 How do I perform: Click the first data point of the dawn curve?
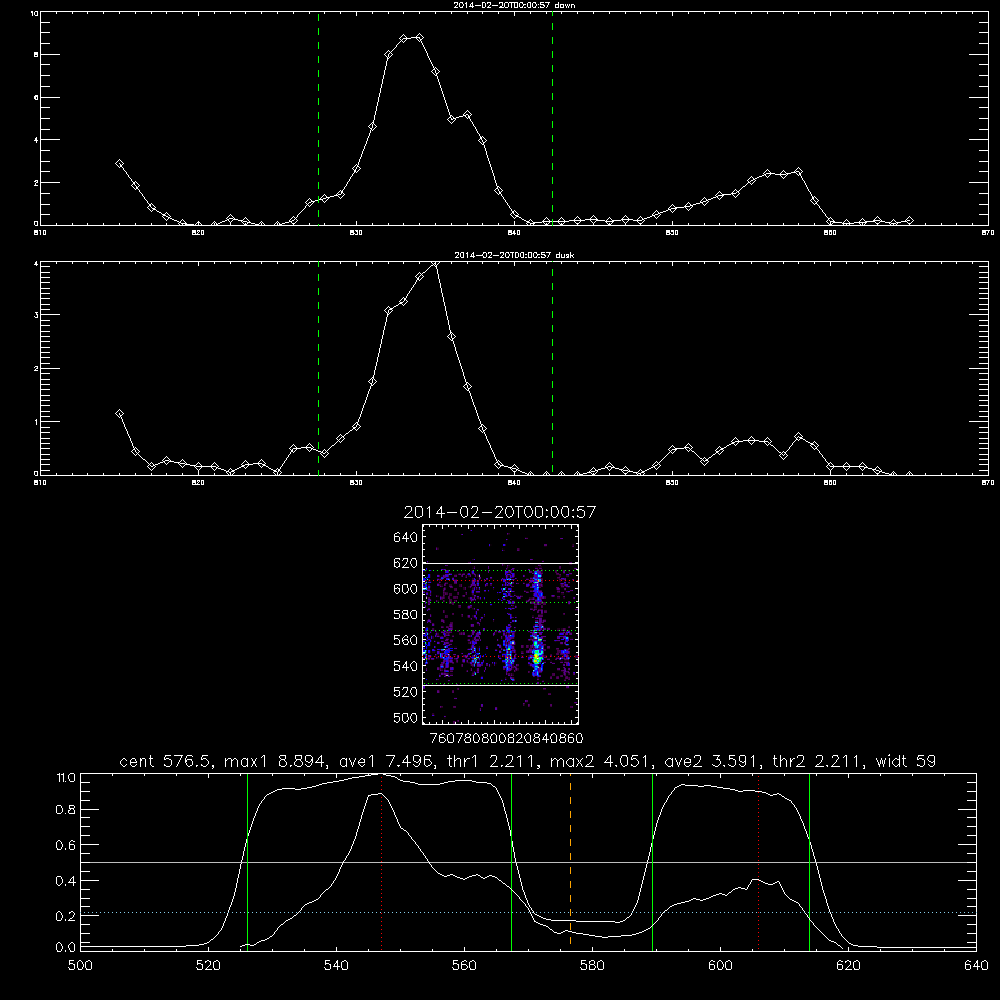pos(119,164)
